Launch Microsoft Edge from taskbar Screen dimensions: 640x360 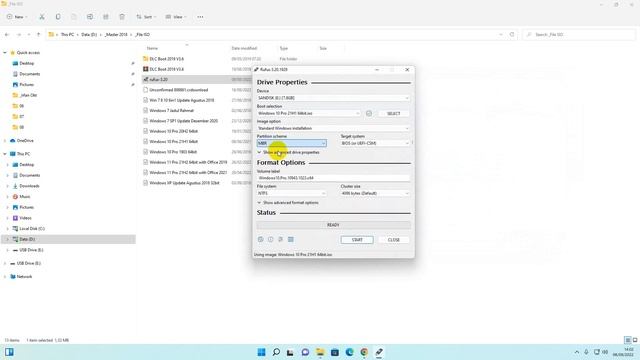tap(349, 352)
